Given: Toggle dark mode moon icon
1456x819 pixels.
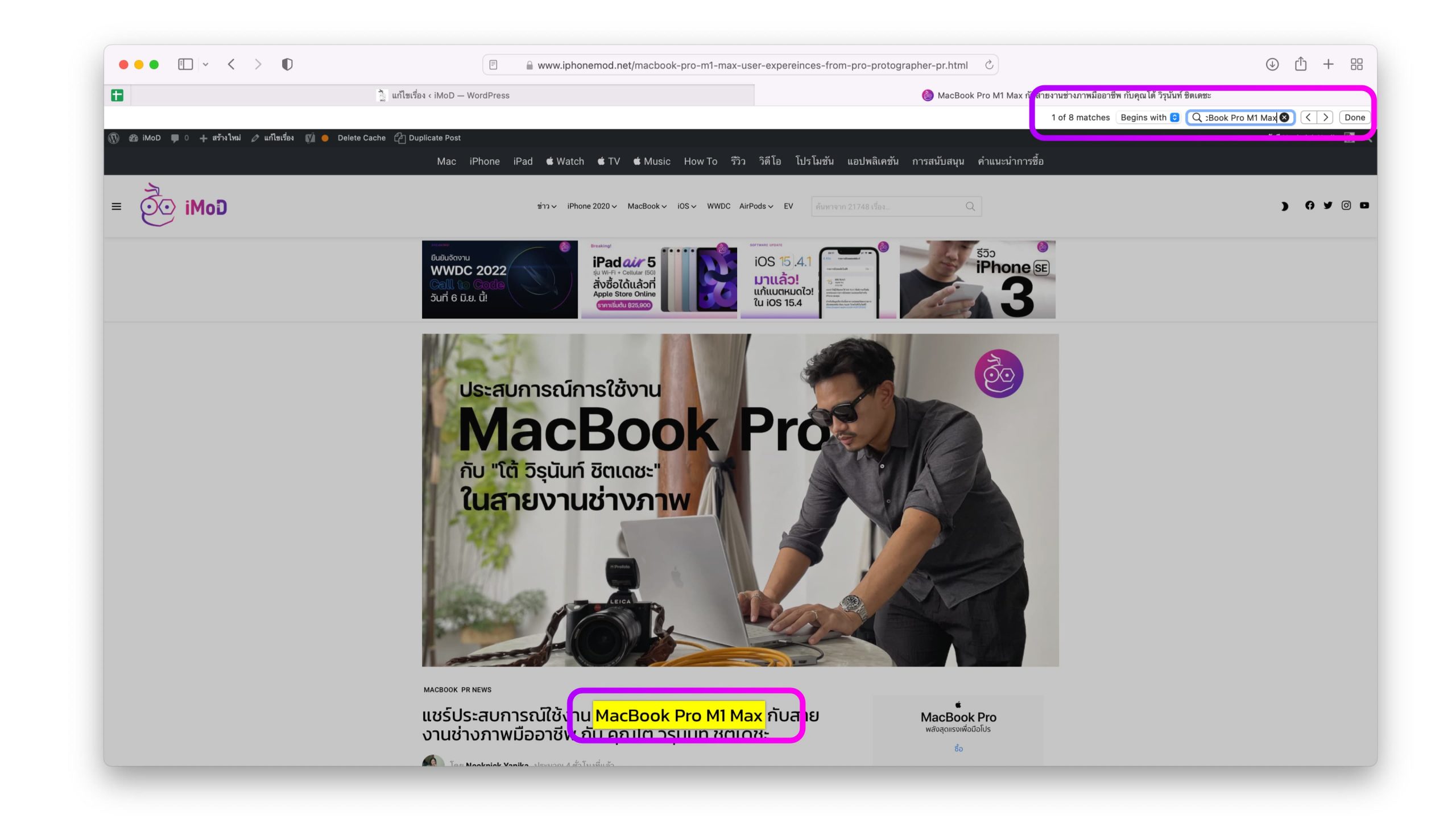Looking at the screenshot, I should [1284, 206].
